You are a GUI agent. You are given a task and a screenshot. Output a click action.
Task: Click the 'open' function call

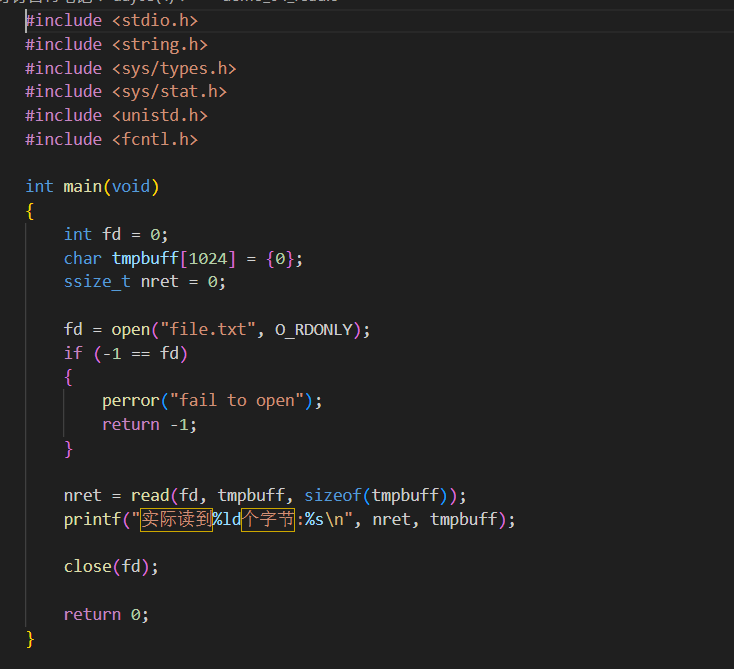pos(131,330)
